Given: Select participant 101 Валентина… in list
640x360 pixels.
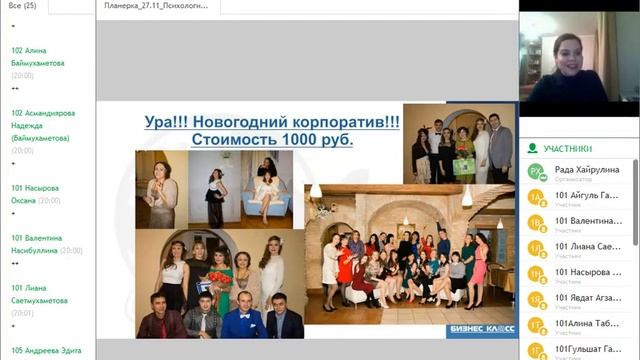Looking at the screenshot, I should (588, 221).
